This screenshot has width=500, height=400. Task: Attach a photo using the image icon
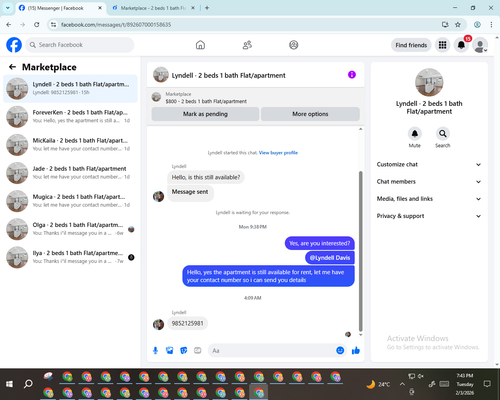[x=170, y=350]
